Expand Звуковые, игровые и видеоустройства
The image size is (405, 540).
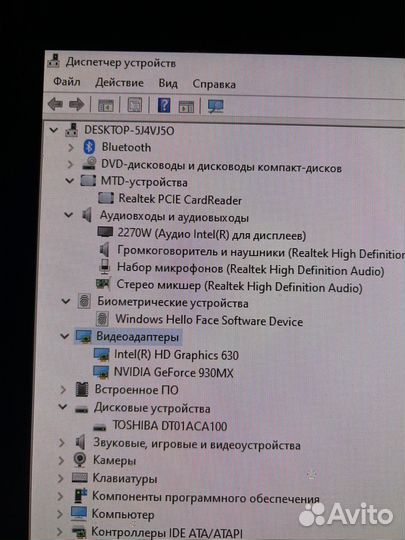62,443
